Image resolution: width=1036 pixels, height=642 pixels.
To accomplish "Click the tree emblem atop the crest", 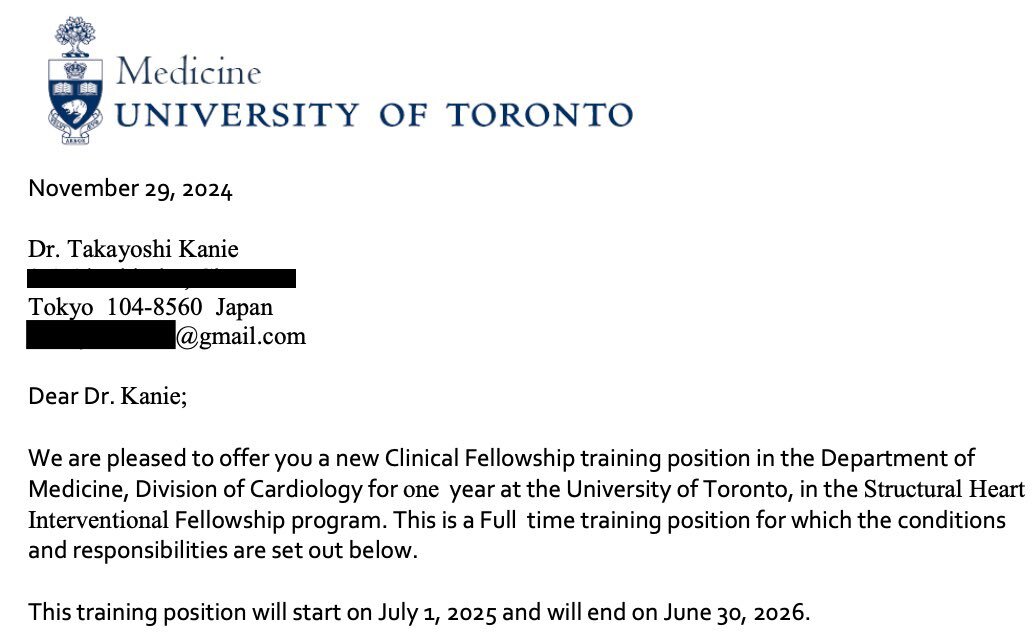I will click(x=75, y=36).
